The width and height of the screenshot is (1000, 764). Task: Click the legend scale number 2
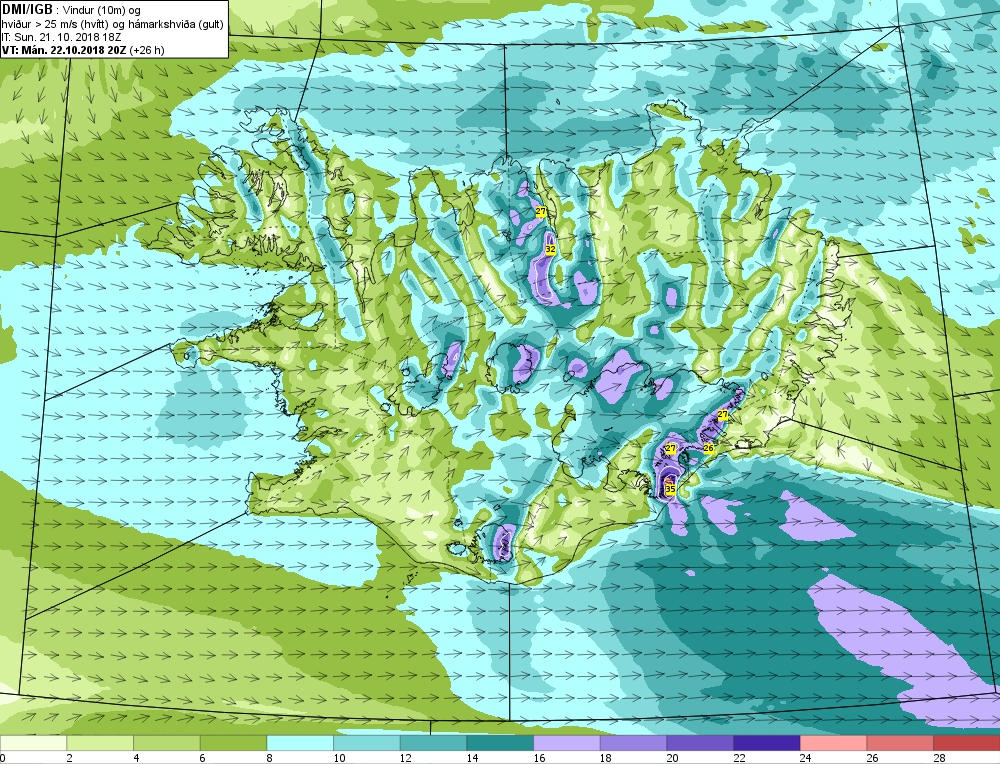click(x=70, y=758)
